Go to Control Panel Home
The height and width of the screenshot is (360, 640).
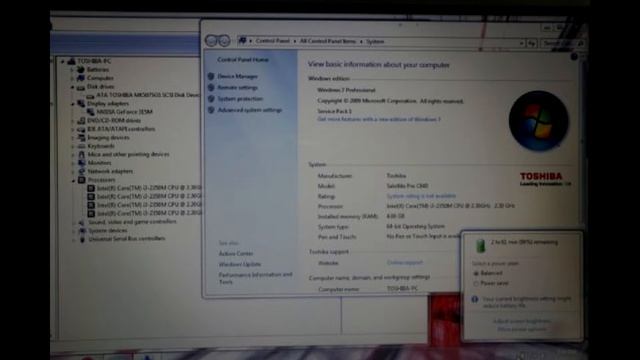pos(243,60)
